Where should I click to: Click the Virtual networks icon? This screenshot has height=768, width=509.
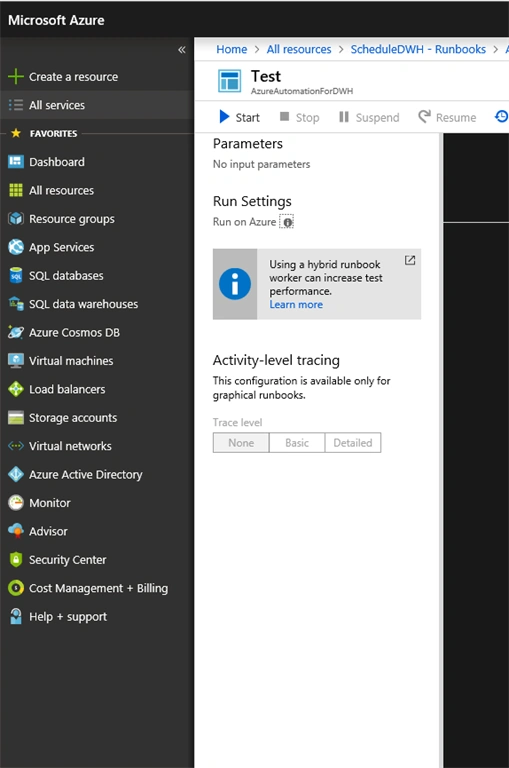pos(16,446)
